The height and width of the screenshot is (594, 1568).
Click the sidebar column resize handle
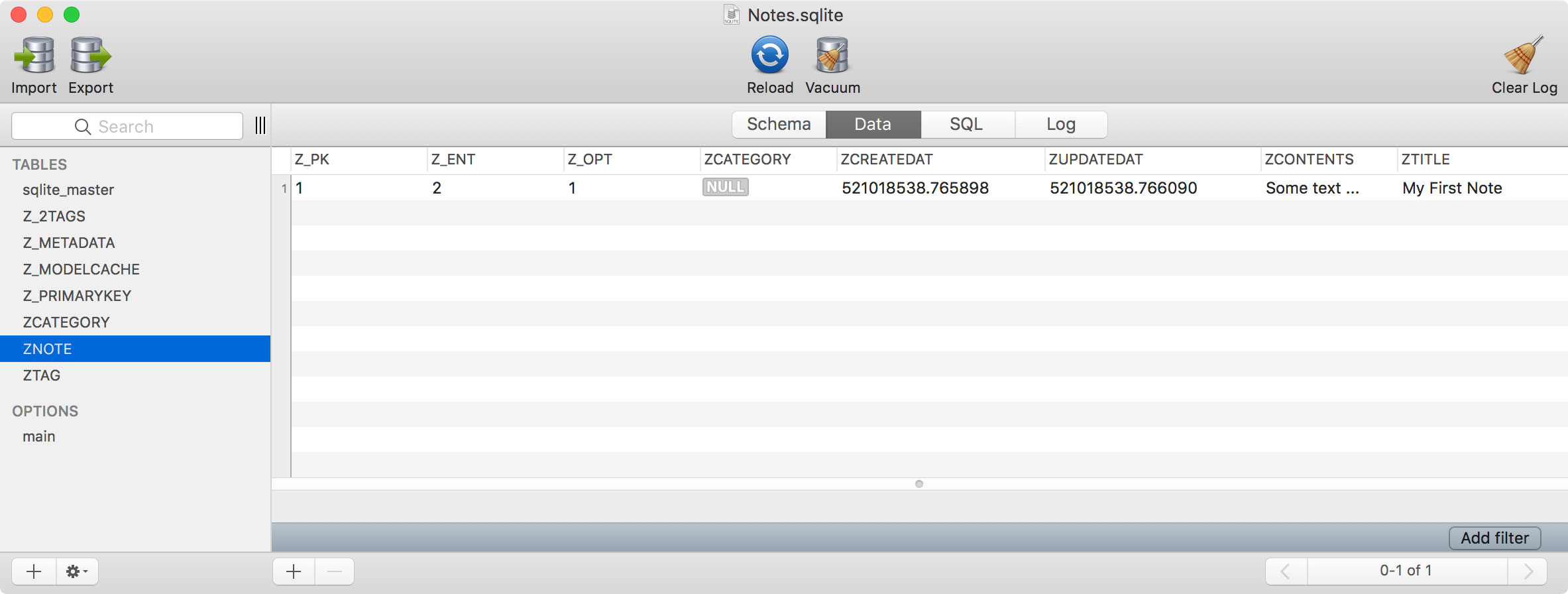coord(260,125)
